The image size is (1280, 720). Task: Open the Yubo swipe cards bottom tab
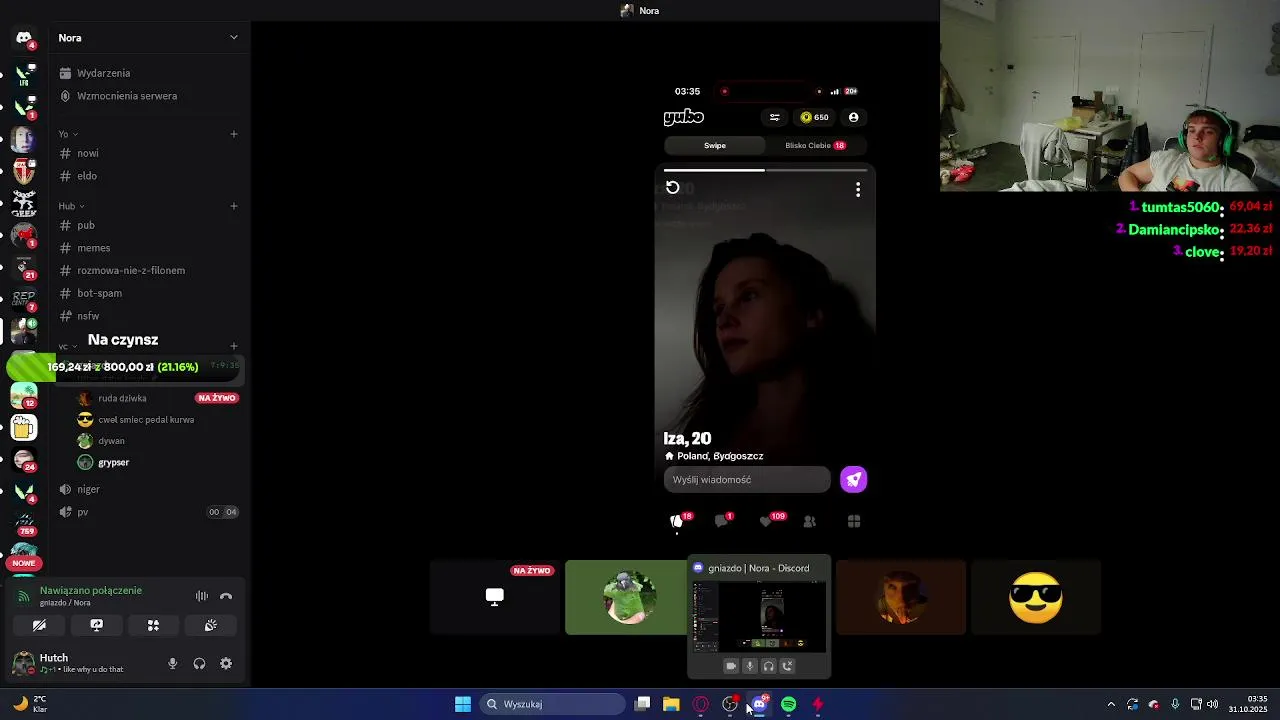677,521
